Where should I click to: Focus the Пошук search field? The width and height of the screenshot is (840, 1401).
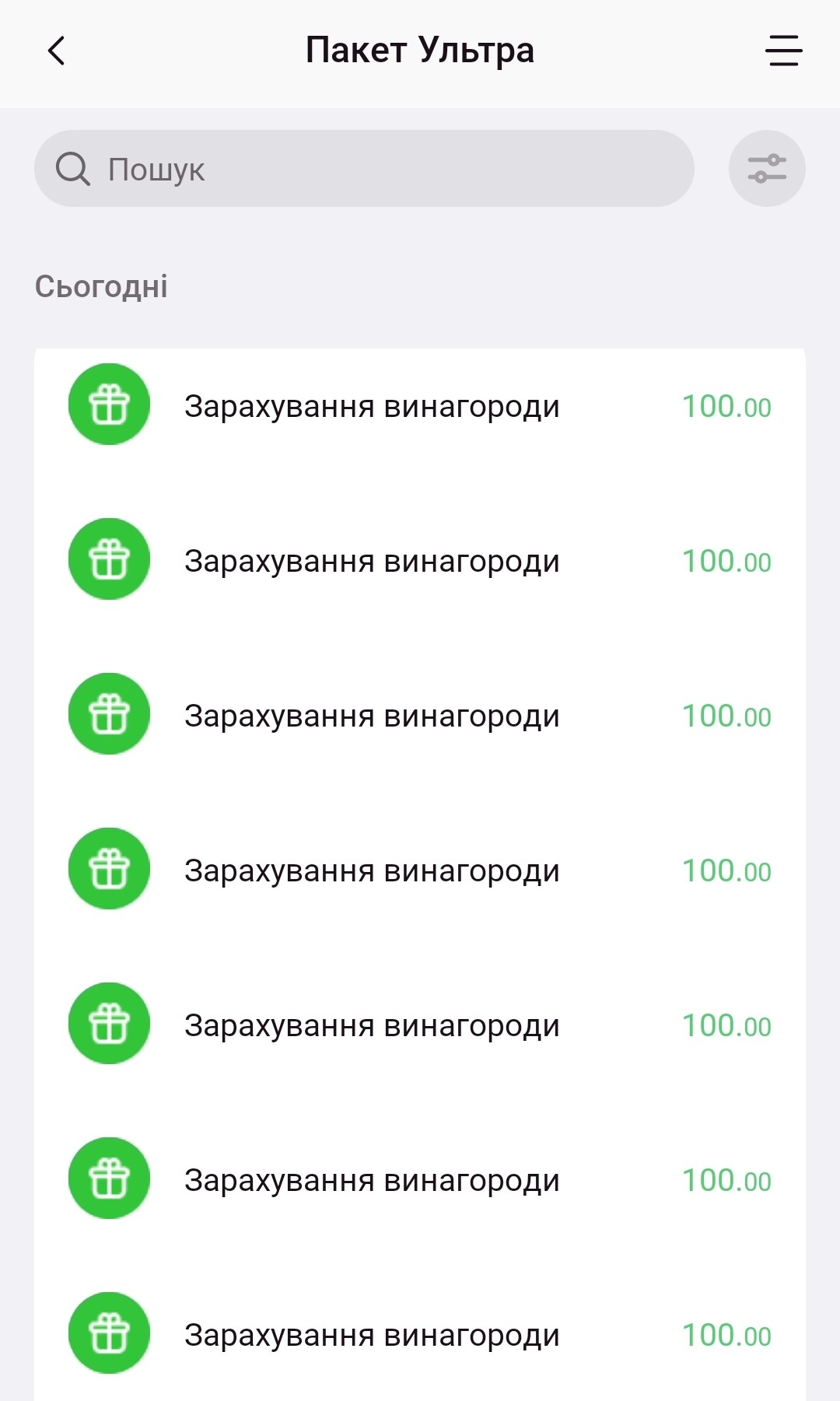[389, 169]
